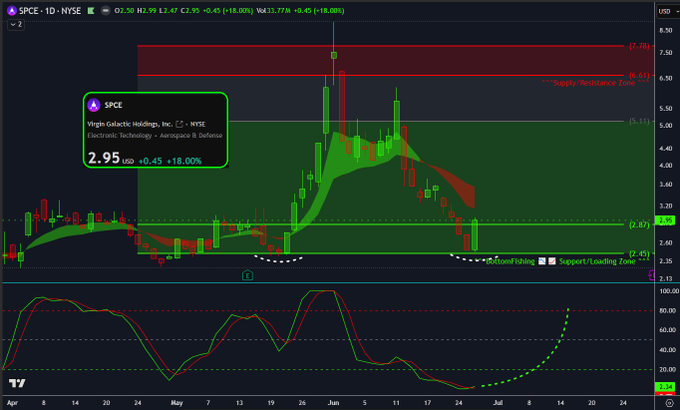The width and height of the screenshot is (680, 410).
Task: Click the (7.78) resistance level label
Action: (x=639, y=46)
